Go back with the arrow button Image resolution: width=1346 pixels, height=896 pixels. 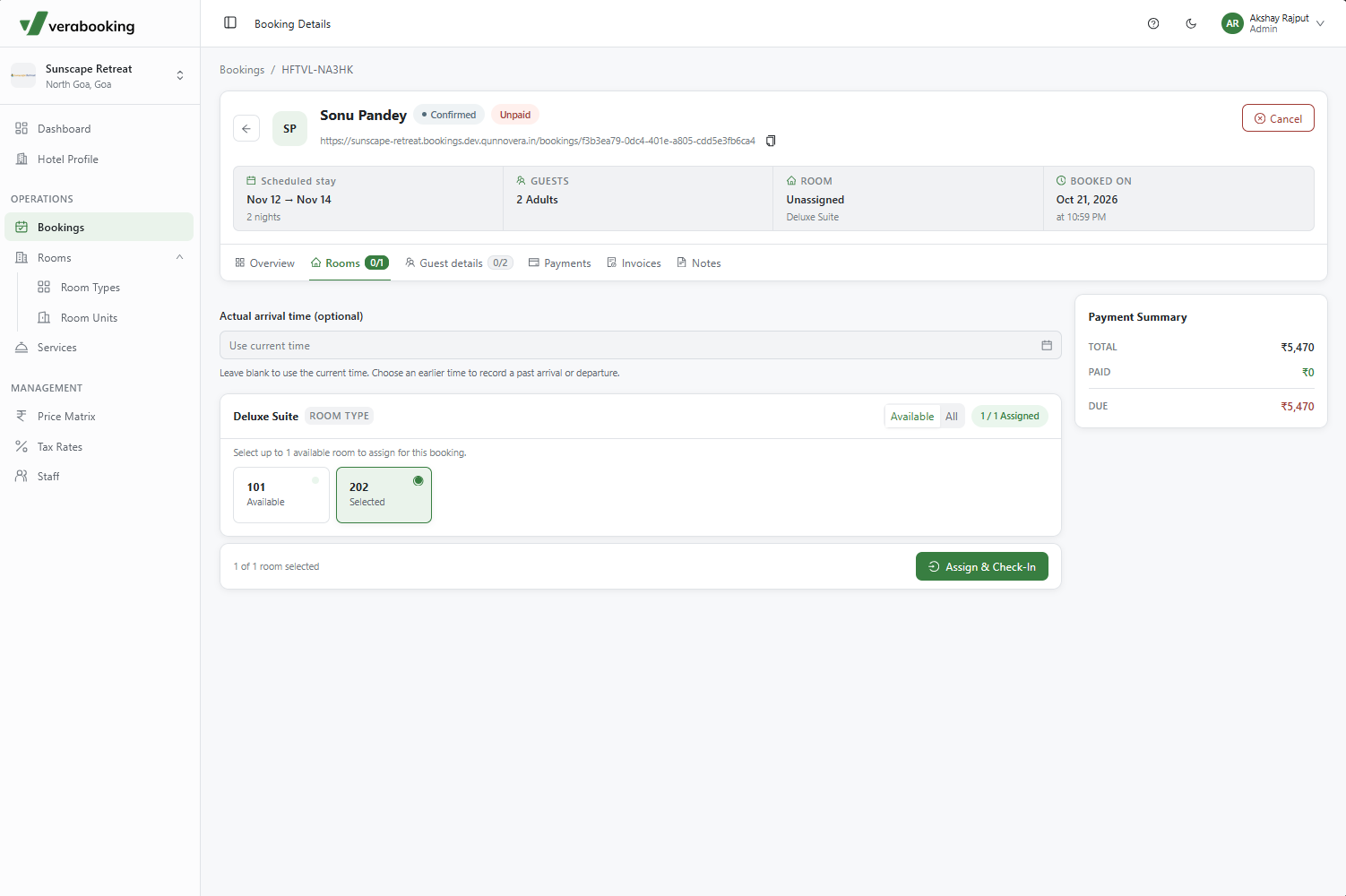point(246,129)
